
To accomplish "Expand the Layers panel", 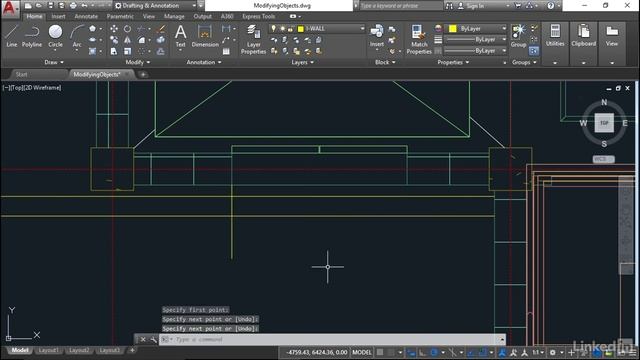I will (302, 62).
